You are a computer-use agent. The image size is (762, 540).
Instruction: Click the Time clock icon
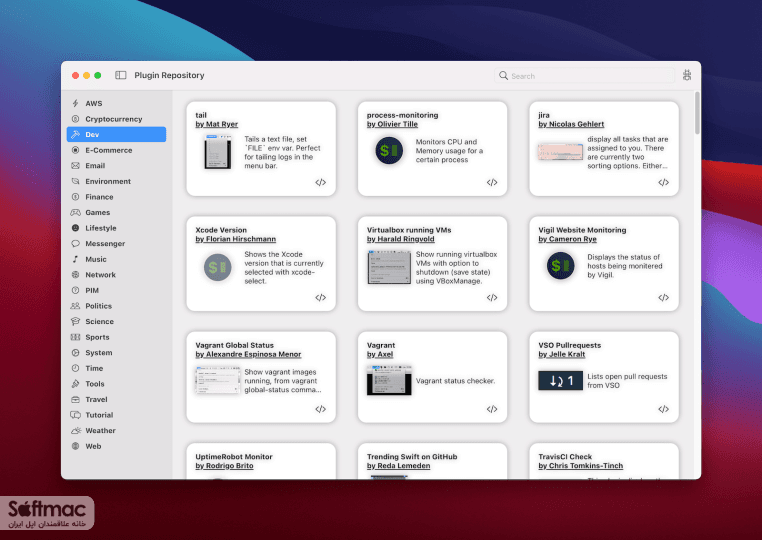(x=75, y=368)
